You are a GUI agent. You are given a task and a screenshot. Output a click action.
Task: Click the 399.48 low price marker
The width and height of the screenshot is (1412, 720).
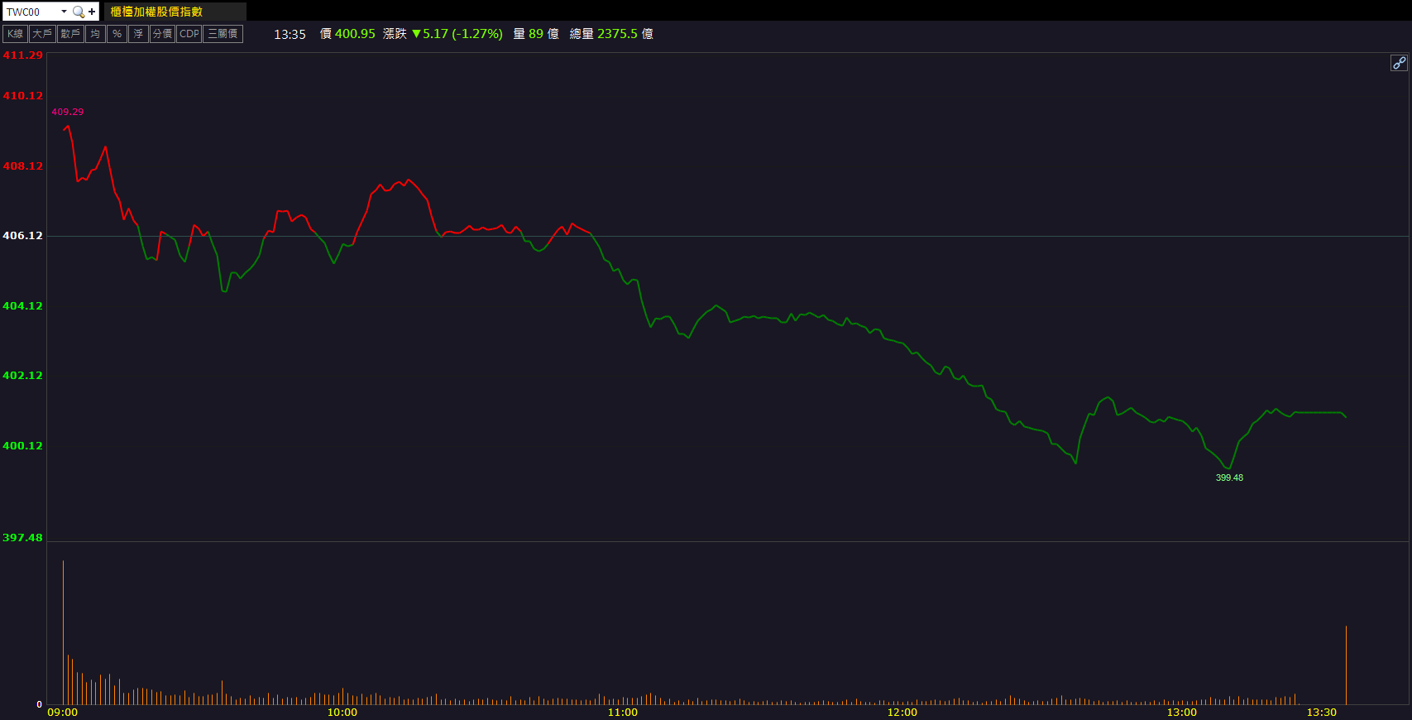pyautogui.click(x=1229, y=478)
